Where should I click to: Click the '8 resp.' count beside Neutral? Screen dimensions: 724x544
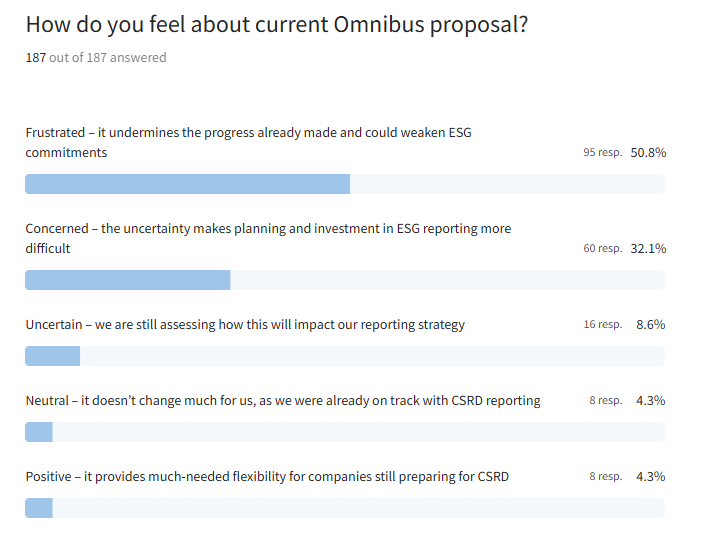click(x=605, y=401)
